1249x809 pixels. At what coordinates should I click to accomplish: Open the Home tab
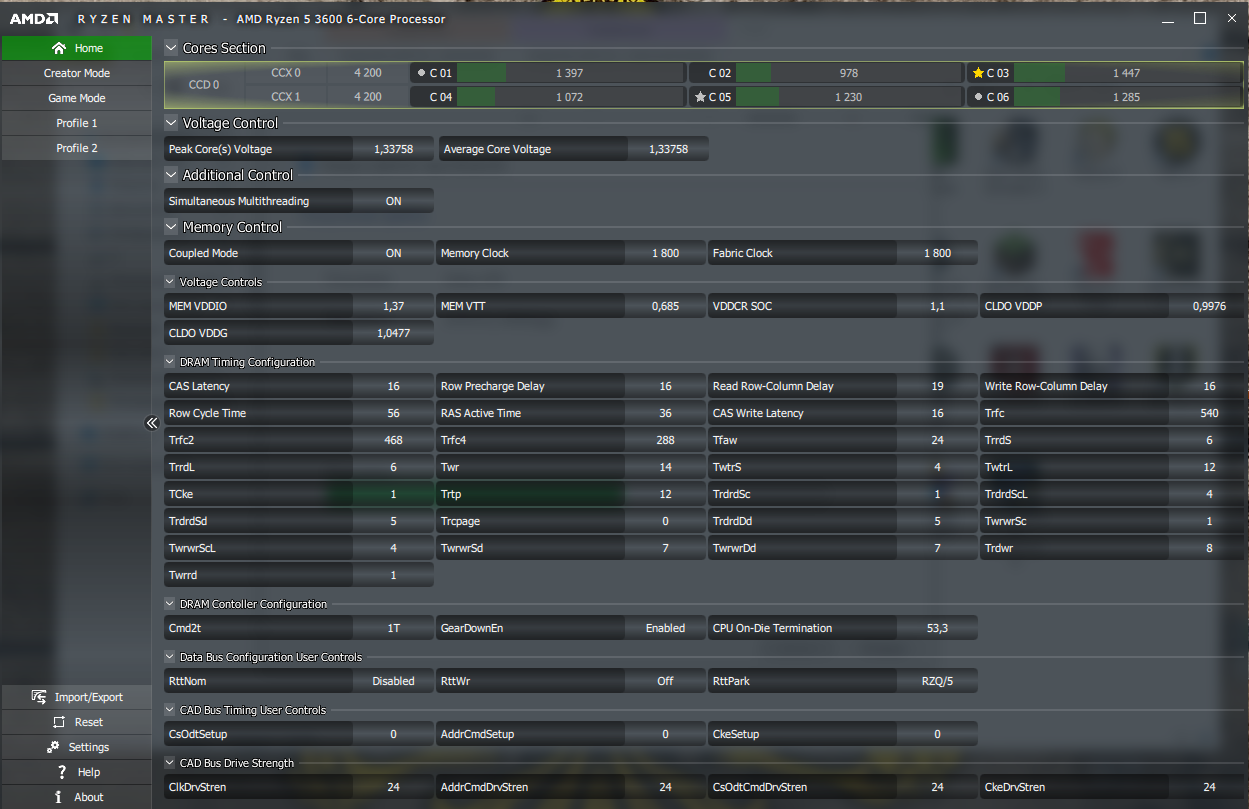77,48
